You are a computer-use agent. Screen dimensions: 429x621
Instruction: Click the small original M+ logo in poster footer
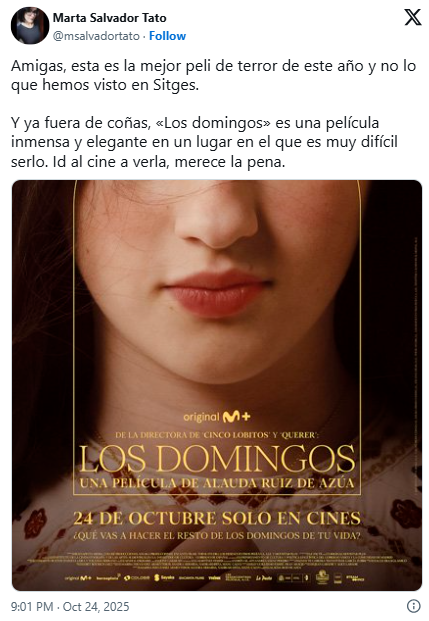78,578
